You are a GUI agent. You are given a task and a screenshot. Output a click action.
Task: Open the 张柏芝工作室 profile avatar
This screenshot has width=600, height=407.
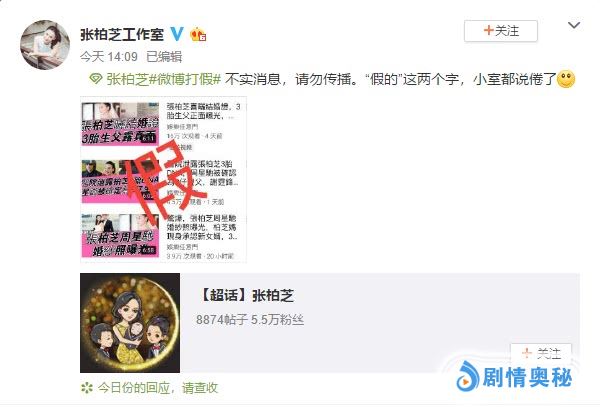45,45
